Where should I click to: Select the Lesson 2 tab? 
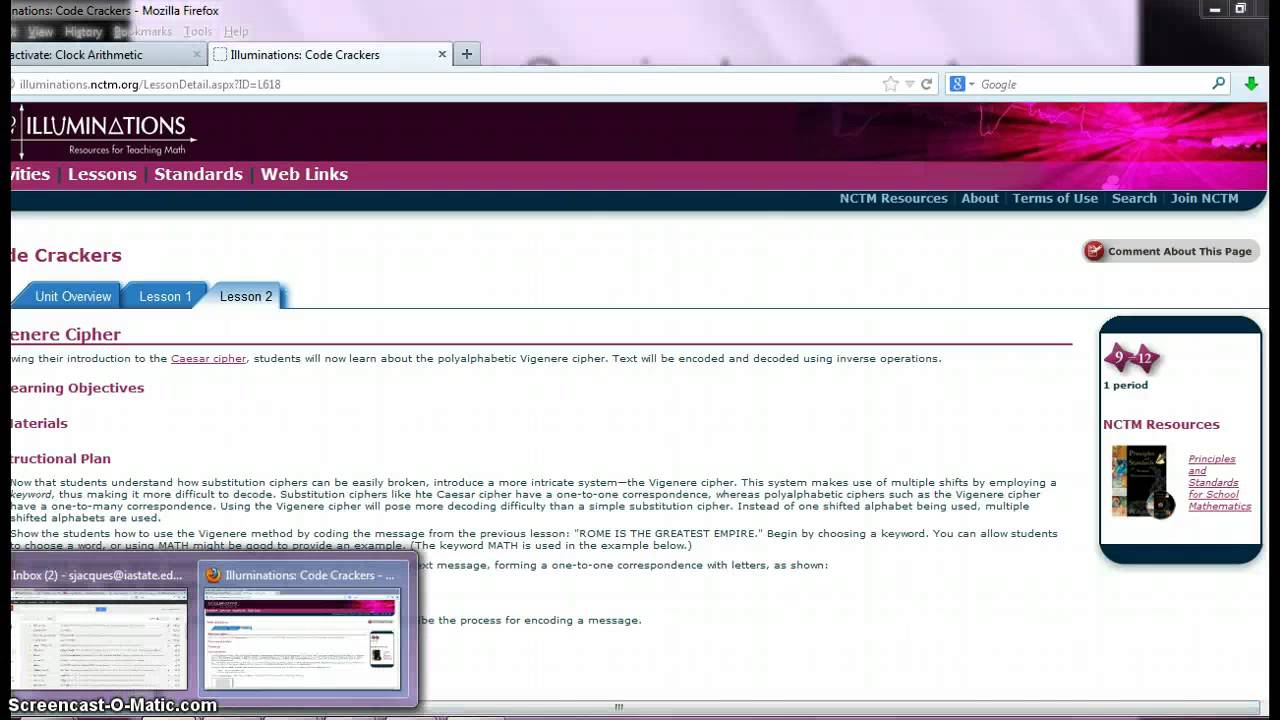click(246, 296)
